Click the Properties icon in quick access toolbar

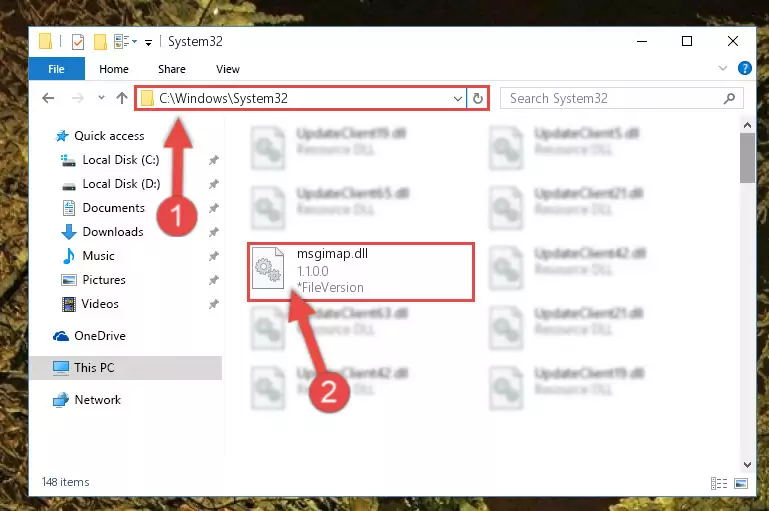(x=77, y=42)
